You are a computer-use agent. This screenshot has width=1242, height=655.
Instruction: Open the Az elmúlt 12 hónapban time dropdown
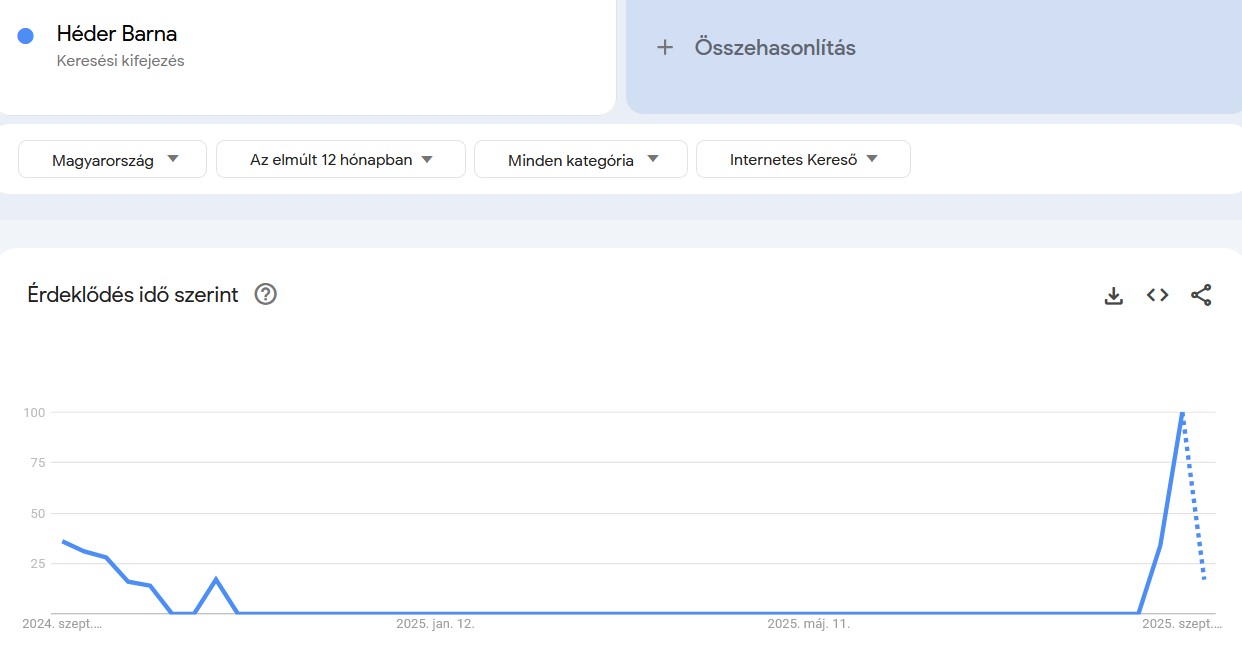point(340,158)
